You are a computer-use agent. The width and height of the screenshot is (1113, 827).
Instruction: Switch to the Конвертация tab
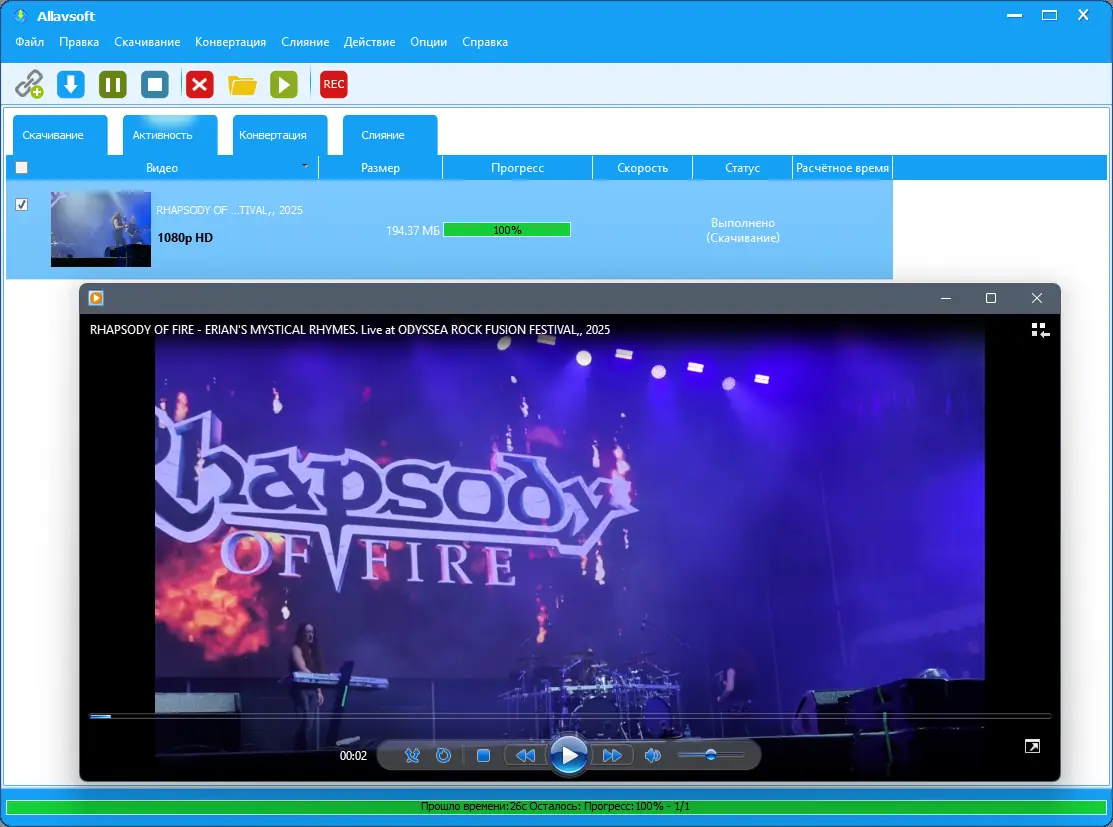(280, 135)
